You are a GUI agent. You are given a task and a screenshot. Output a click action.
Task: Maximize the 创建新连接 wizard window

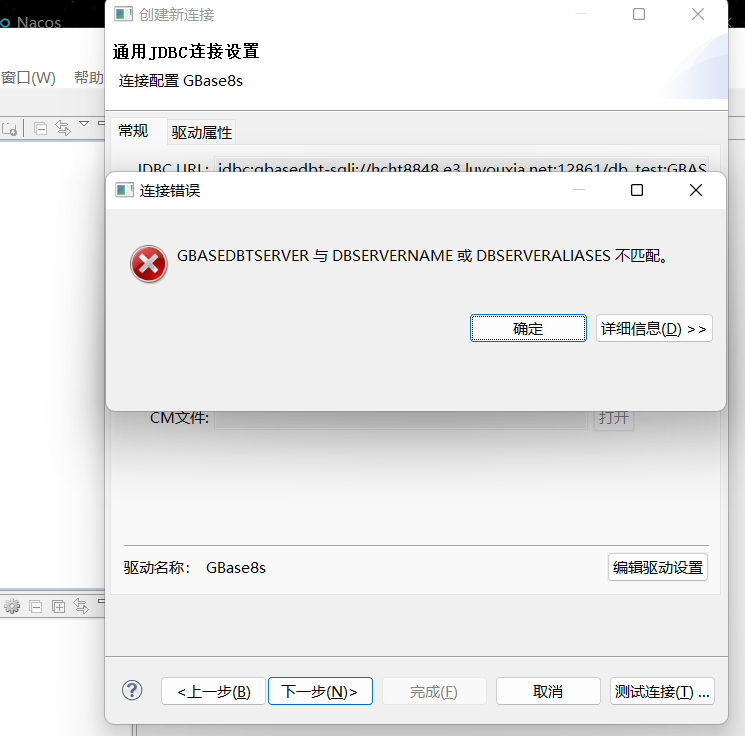coord(639,14)
